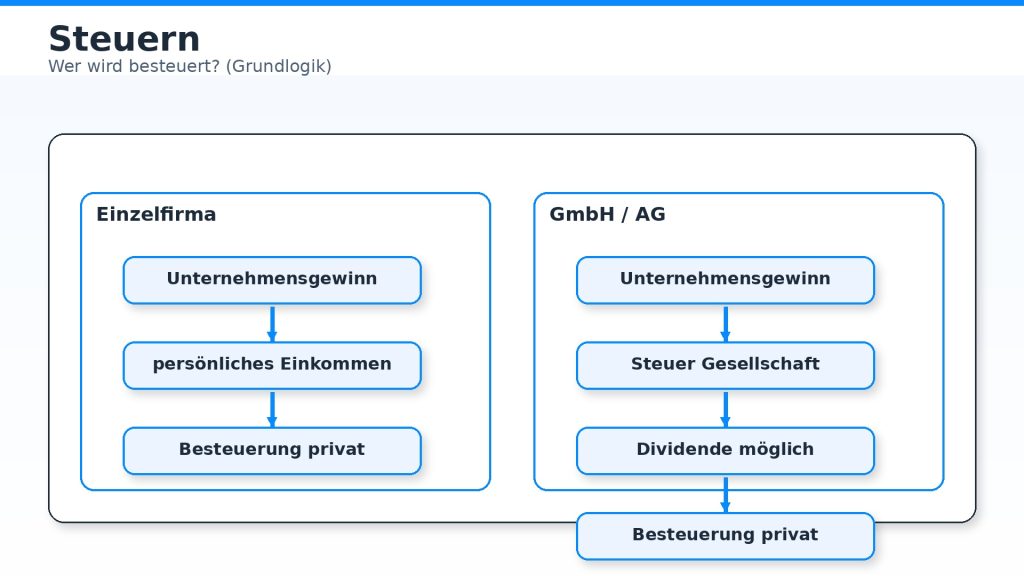Screen dimensions: 1024x576
Task: Select the 'persönliches Einkommen' box
Action: (272, 365)
